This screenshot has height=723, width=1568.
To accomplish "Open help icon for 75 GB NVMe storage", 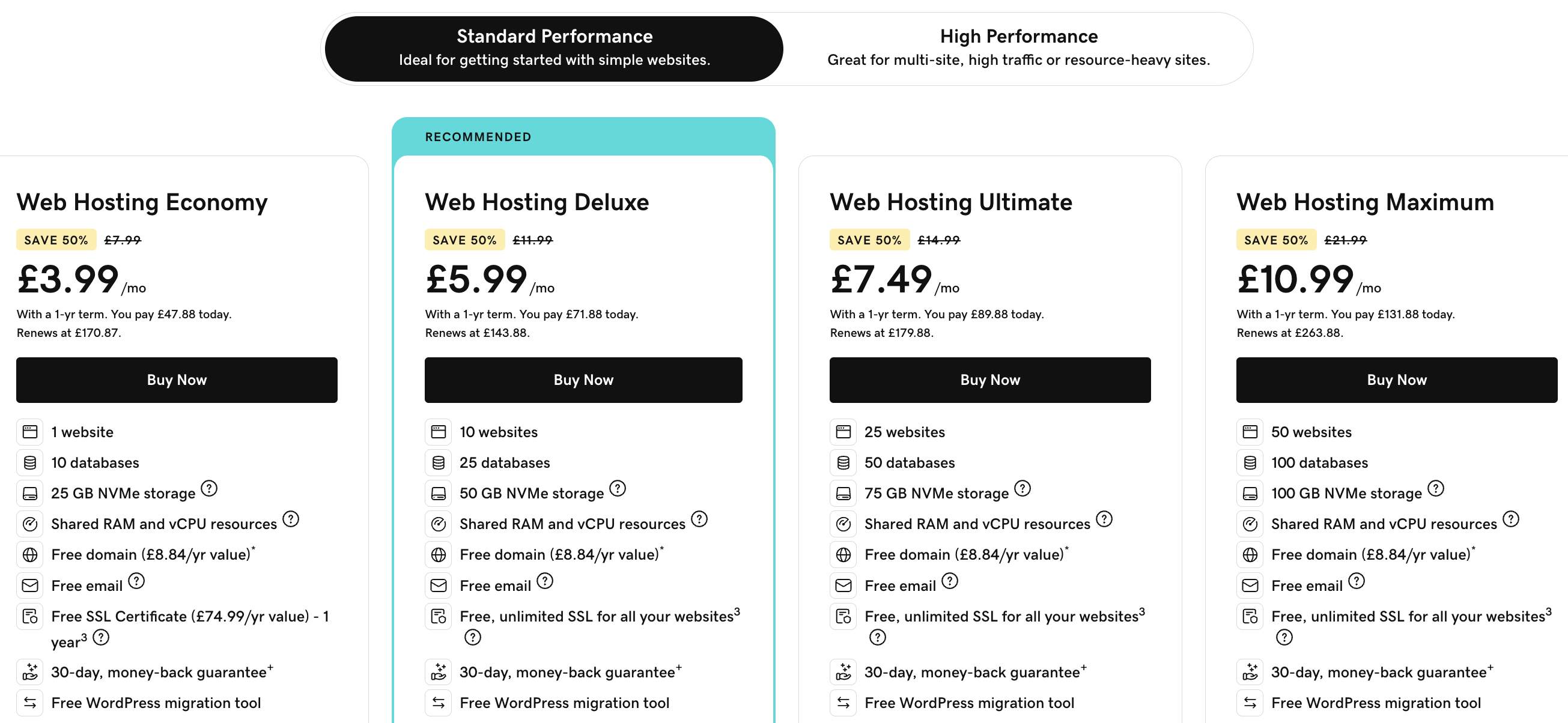I will [x=1023, y=489].
